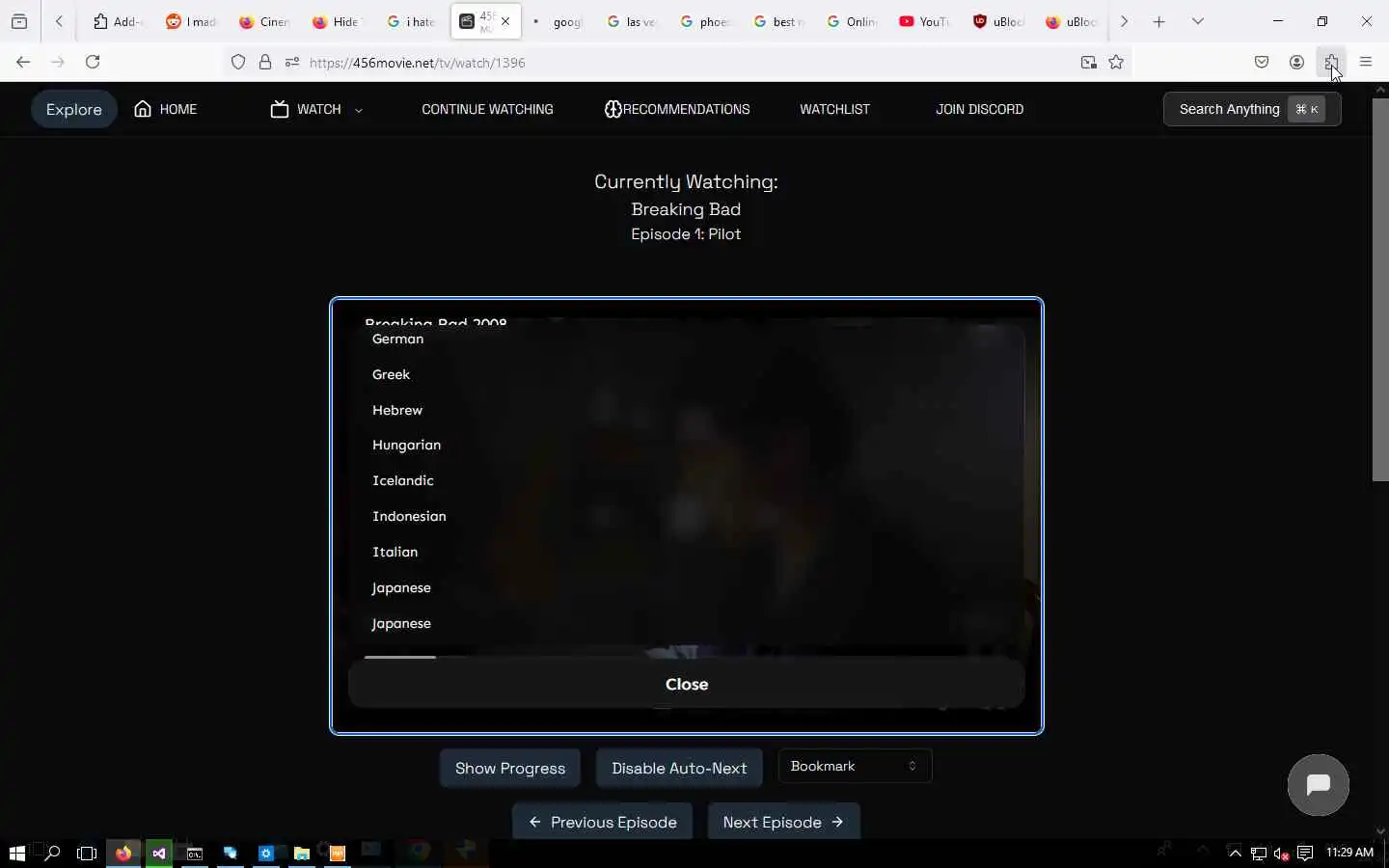Reload the current page

pos(93,62)
